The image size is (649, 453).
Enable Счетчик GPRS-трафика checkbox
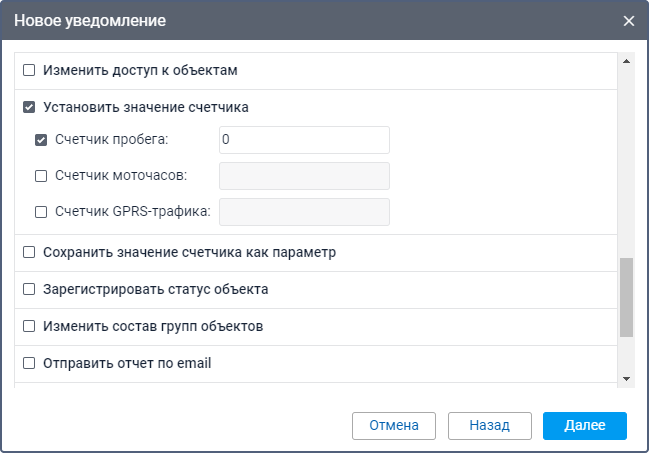point(41,212)
